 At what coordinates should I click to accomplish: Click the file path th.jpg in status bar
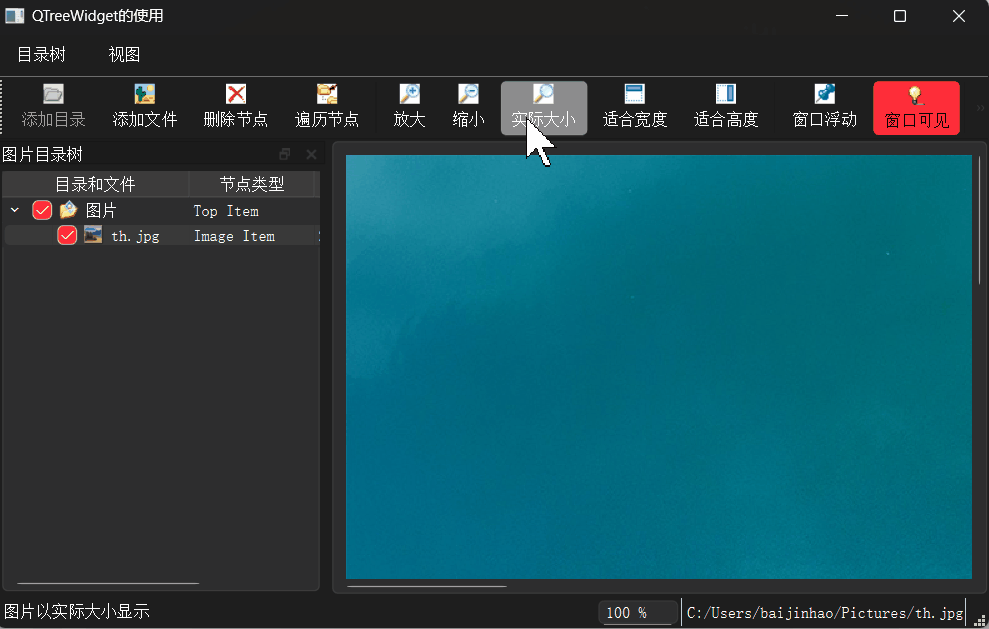pos(825,613)
